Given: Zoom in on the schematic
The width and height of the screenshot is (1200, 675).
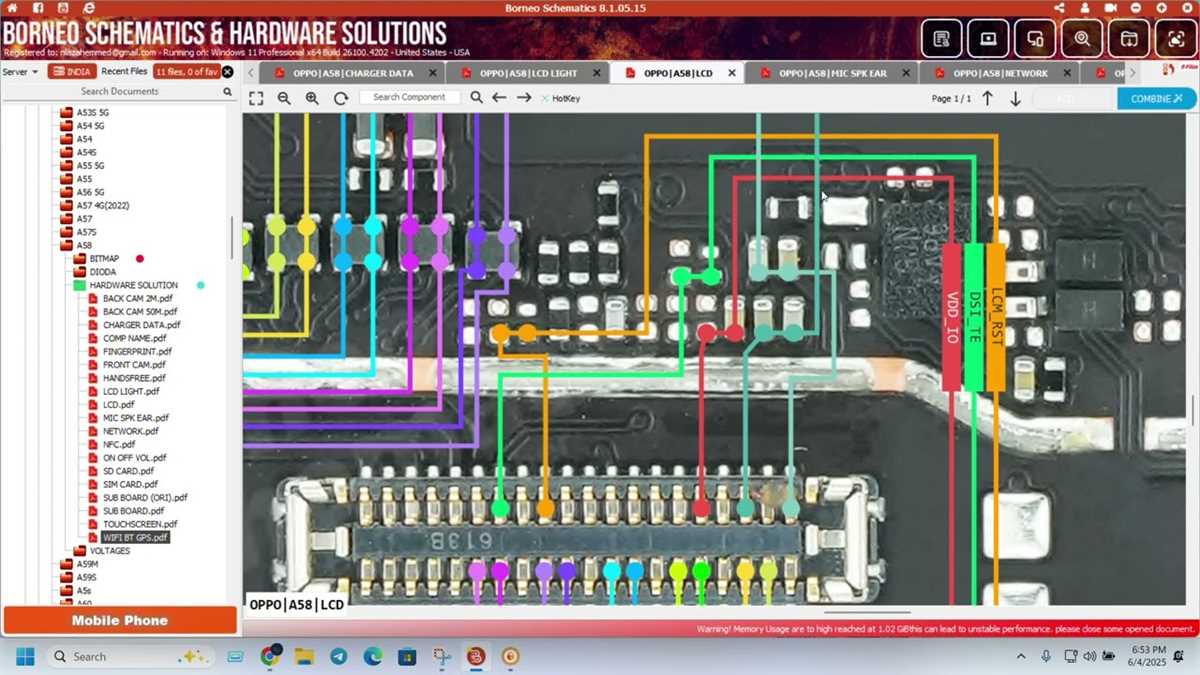Looking at the screenshot, I should 312,98.
